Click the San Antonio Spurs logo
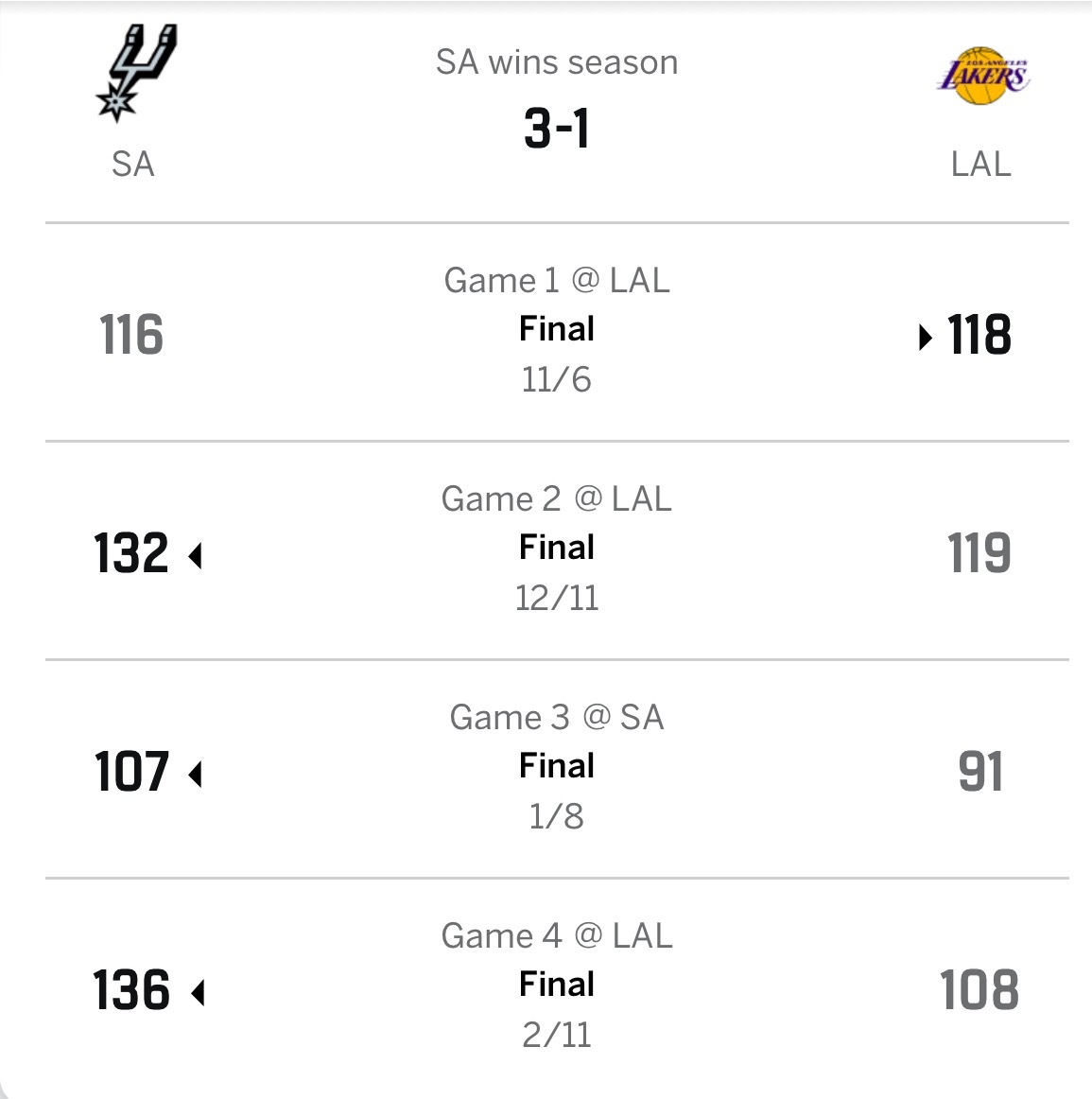 pos(135,74)
